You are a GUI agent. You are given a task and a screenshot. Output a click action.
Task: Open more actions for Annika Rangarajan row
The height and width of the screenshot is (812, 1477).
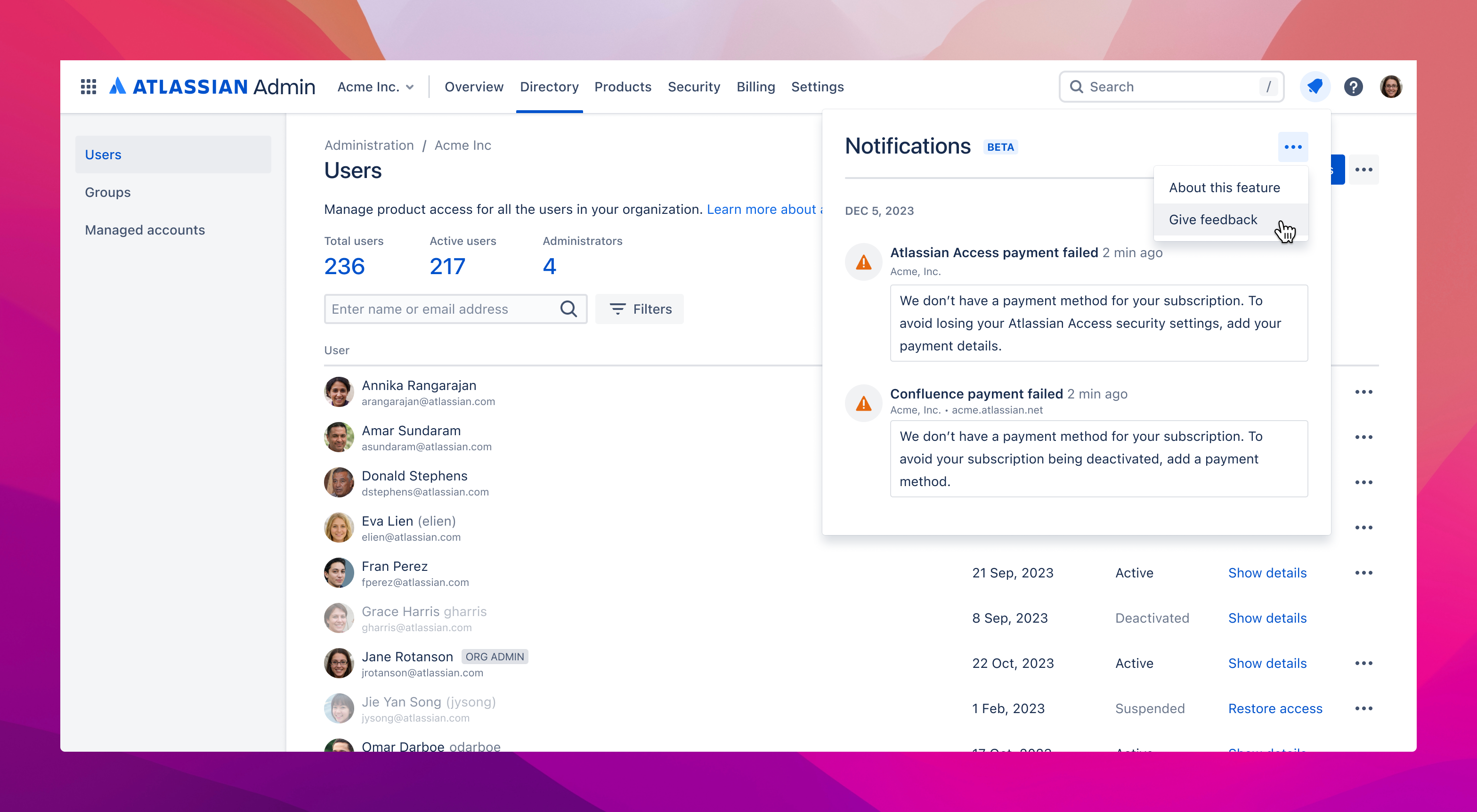point(1363,392)
